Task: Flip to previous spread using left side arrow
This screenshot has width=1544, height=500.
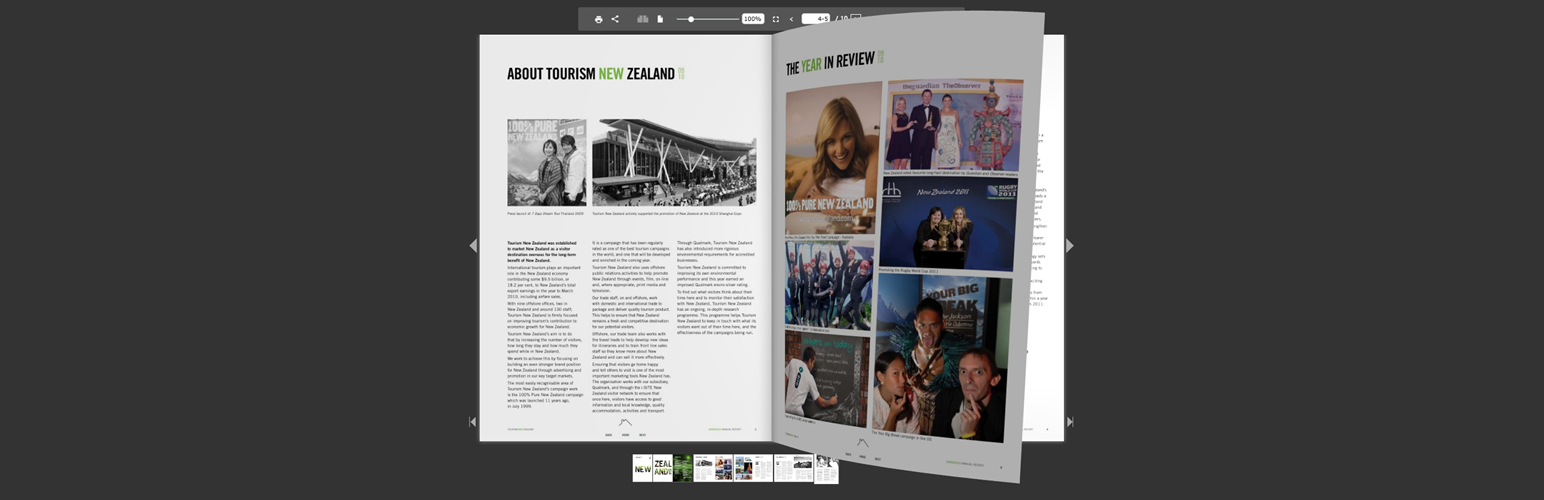Action: pos(473,246)
